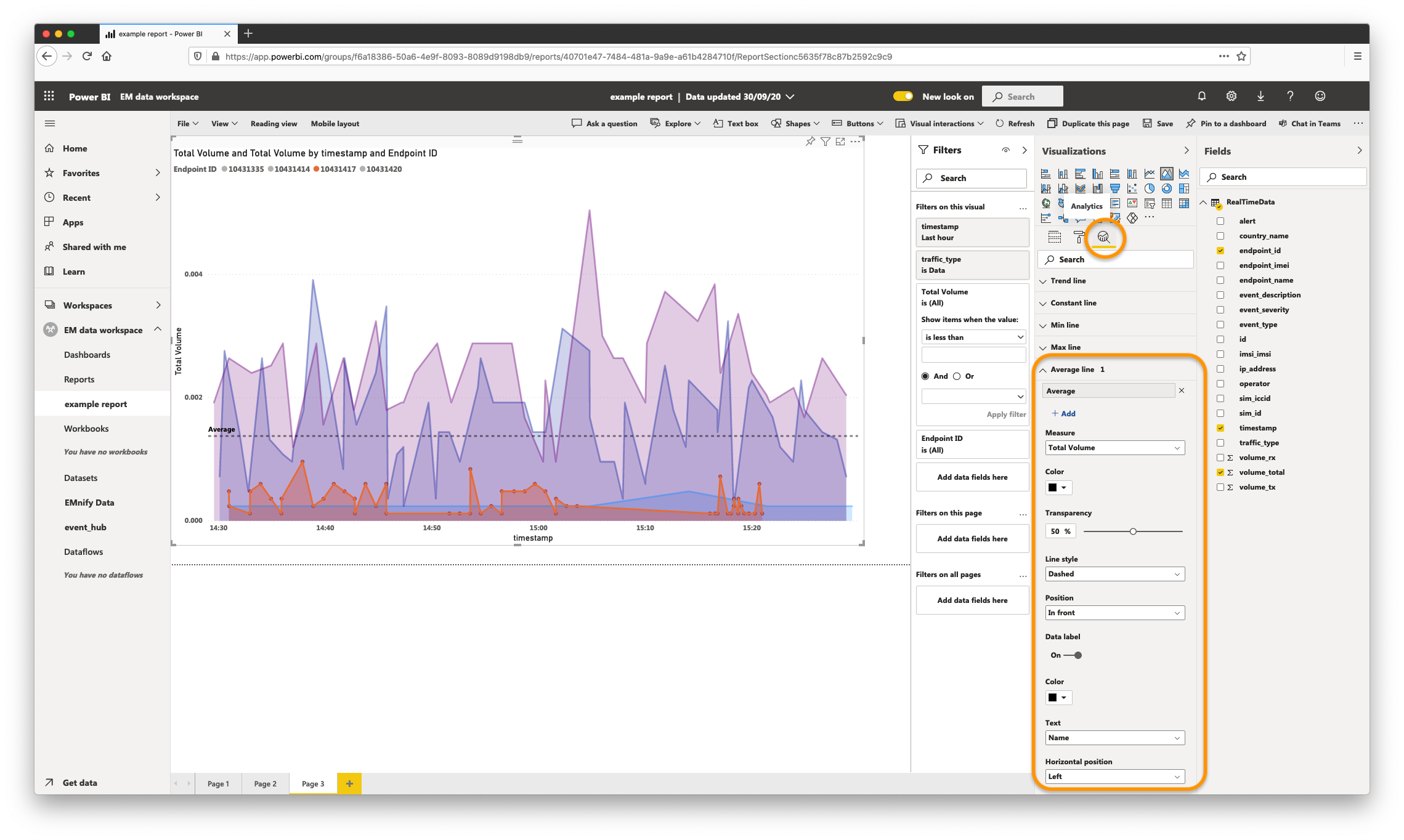This screenshot has height=840, width=1404.
Task: Open the help question mark icon
Action: 1290,96
